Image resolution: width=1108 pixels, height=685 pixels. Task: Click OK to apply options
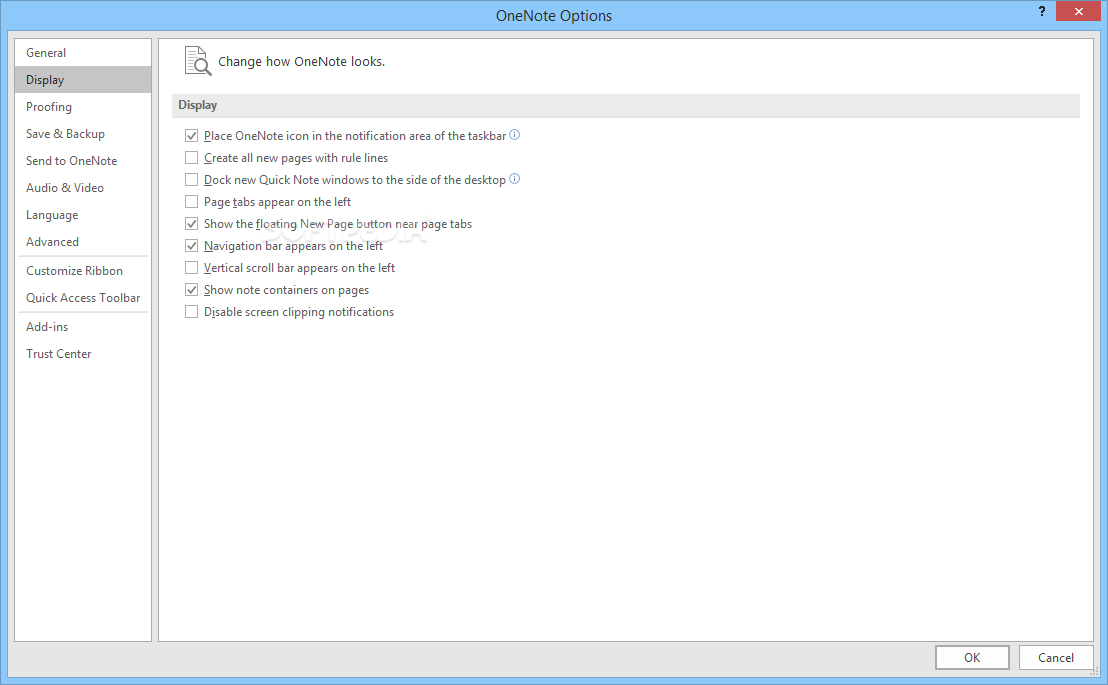972,657
